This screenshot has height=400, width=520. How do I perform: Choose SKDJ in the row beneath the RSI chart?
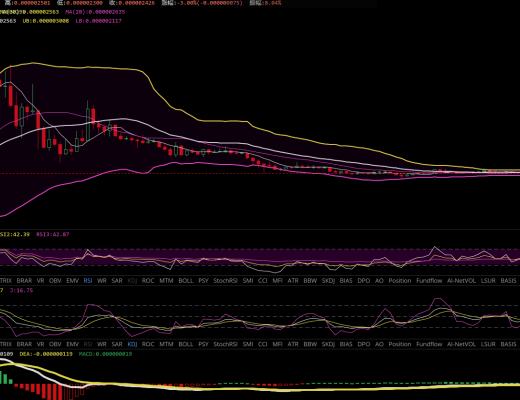click(328, 281)
